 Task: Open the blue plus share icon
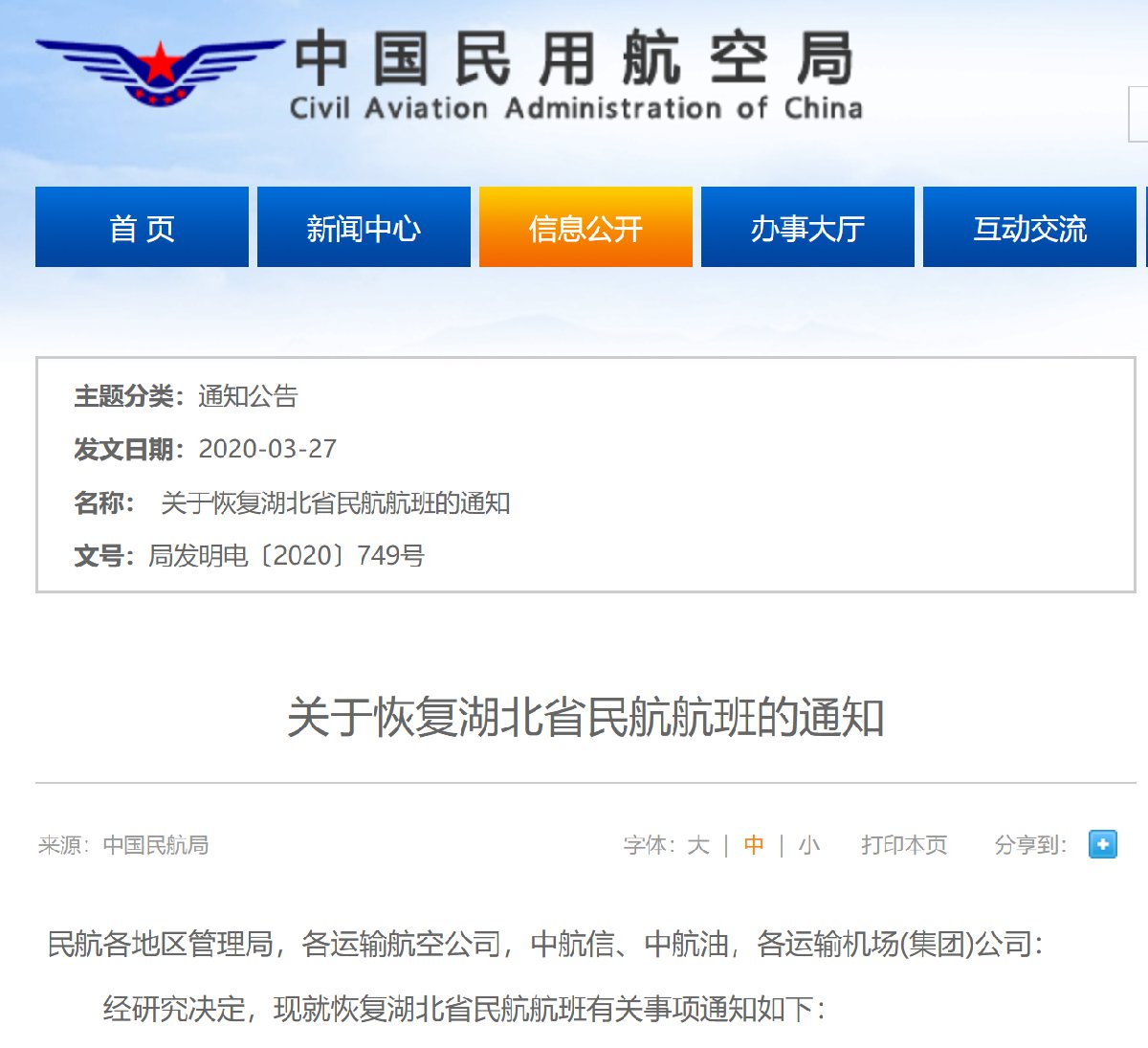pyautogui.click(x=1102, y=844)
